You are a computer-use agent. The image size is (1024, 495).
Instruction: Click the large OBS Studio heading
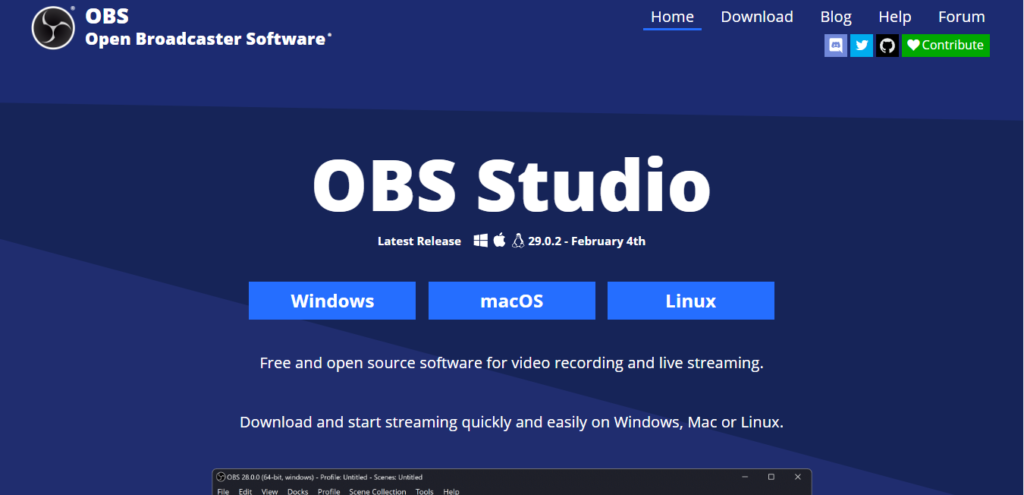pos(511,185)
